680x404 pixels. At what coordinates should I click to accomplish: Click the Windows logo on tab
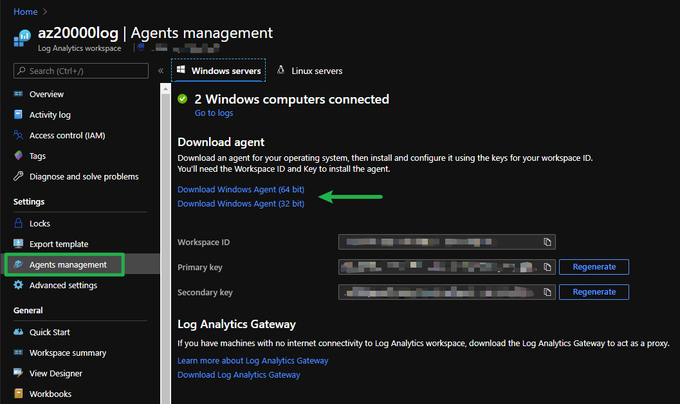click(181, 69)
